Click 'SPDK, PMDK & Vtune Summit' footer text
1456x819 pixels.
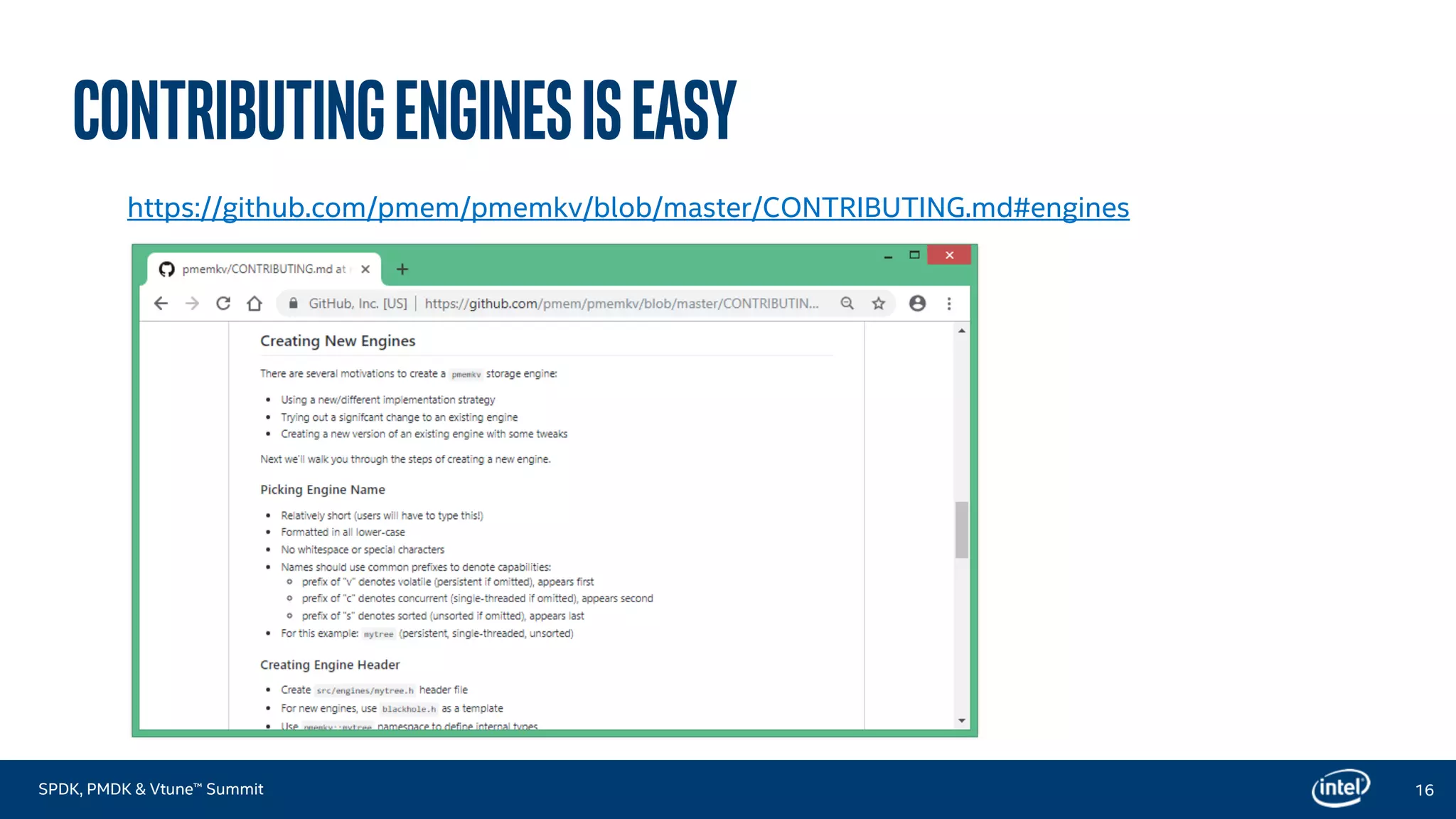pyautogui.click(x=151, y=789)
